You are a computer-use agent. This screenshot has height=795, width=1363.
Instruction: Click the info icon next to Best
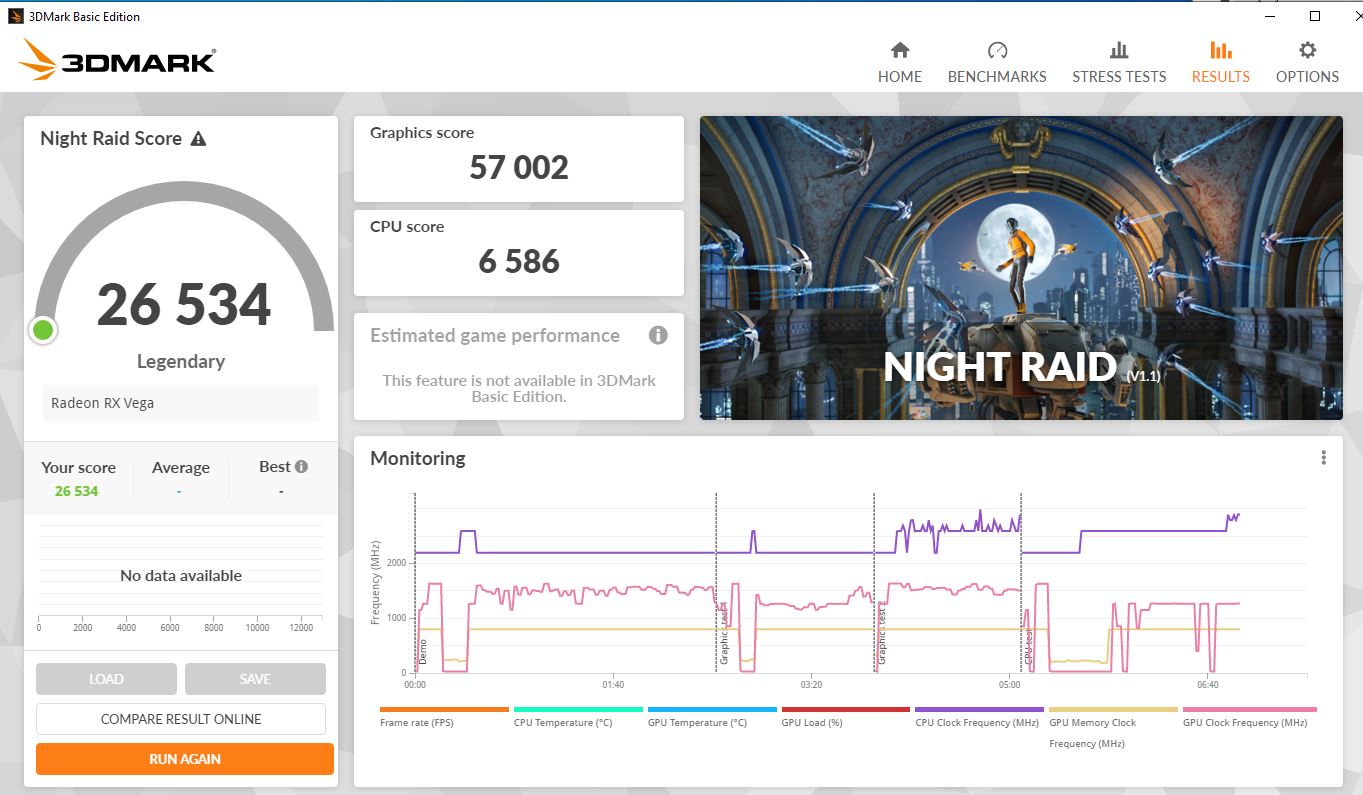[302, 466]
